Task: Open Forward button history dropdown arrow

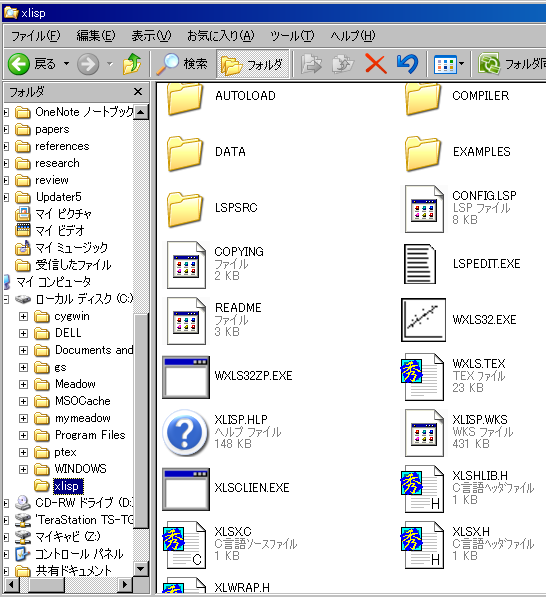Action: [110, 64]
